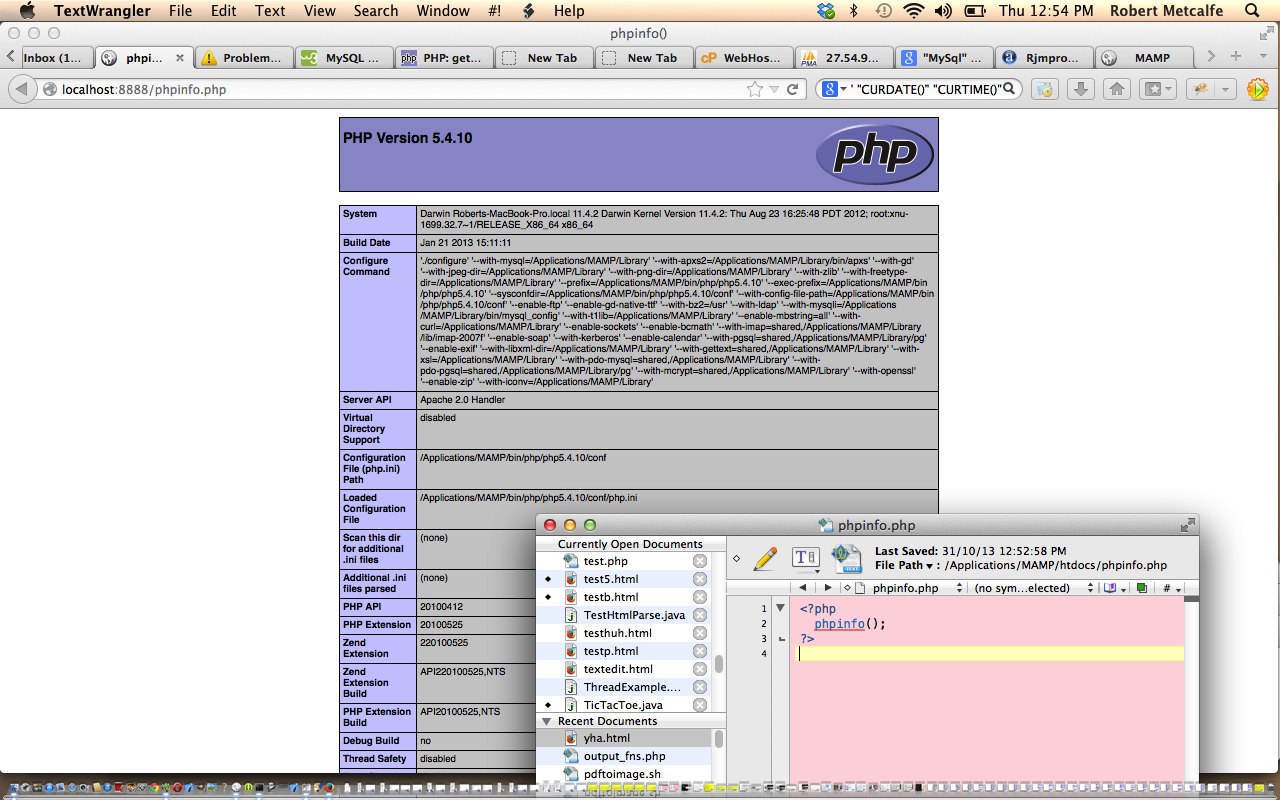Show more browser tabs with right chevron
The height and width of the screenshot is (800, 1280).
tap(1211, 56)
